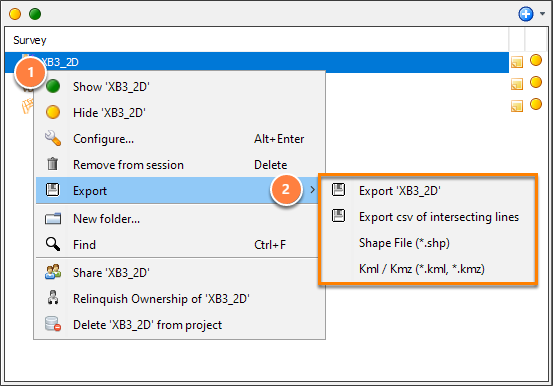Screen dimensions: 553x386
Task: Click yellow square icon on second survey row
Action: [x=517, y=84]
